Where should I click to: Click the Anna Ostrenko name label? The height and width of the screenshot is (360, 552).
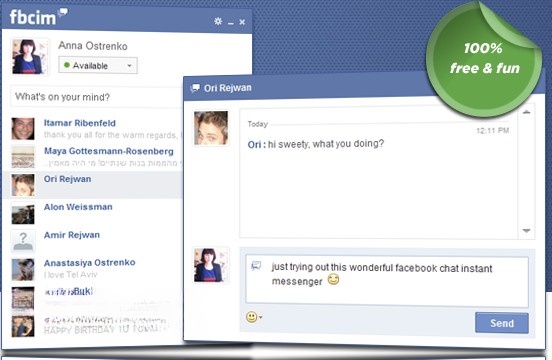coord(93,46)
